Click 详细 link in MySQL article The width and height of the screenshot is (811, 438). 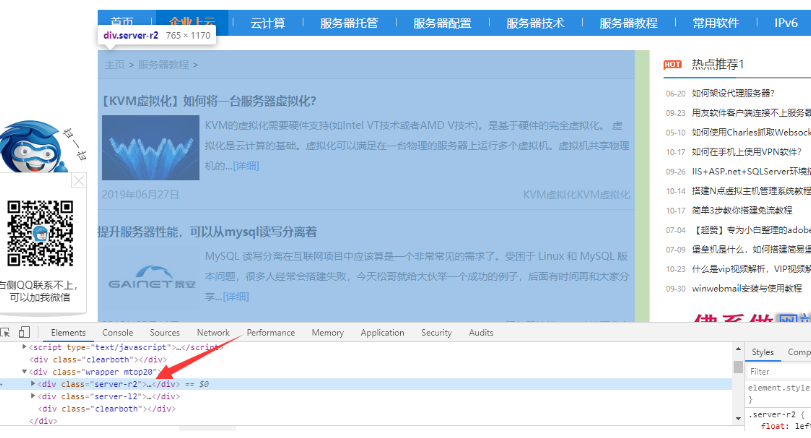click(x=236, y=297)
